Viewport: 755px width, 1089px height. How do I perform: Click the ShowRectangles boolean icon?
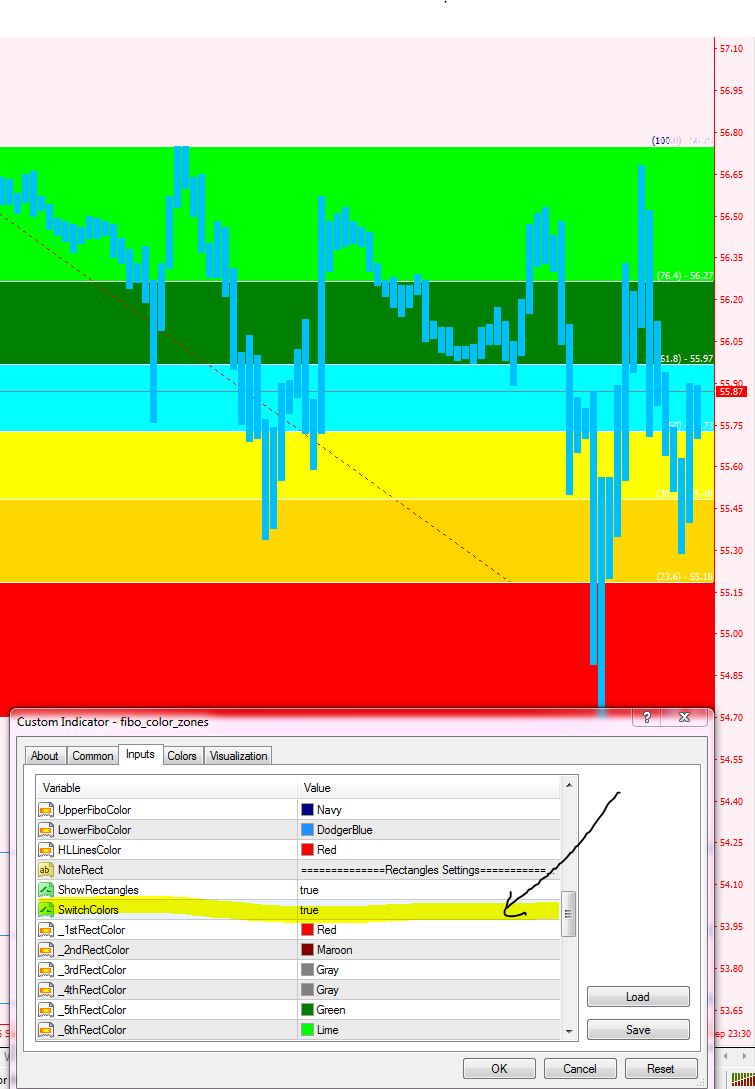pyautogui.click(x=46, y=890)
